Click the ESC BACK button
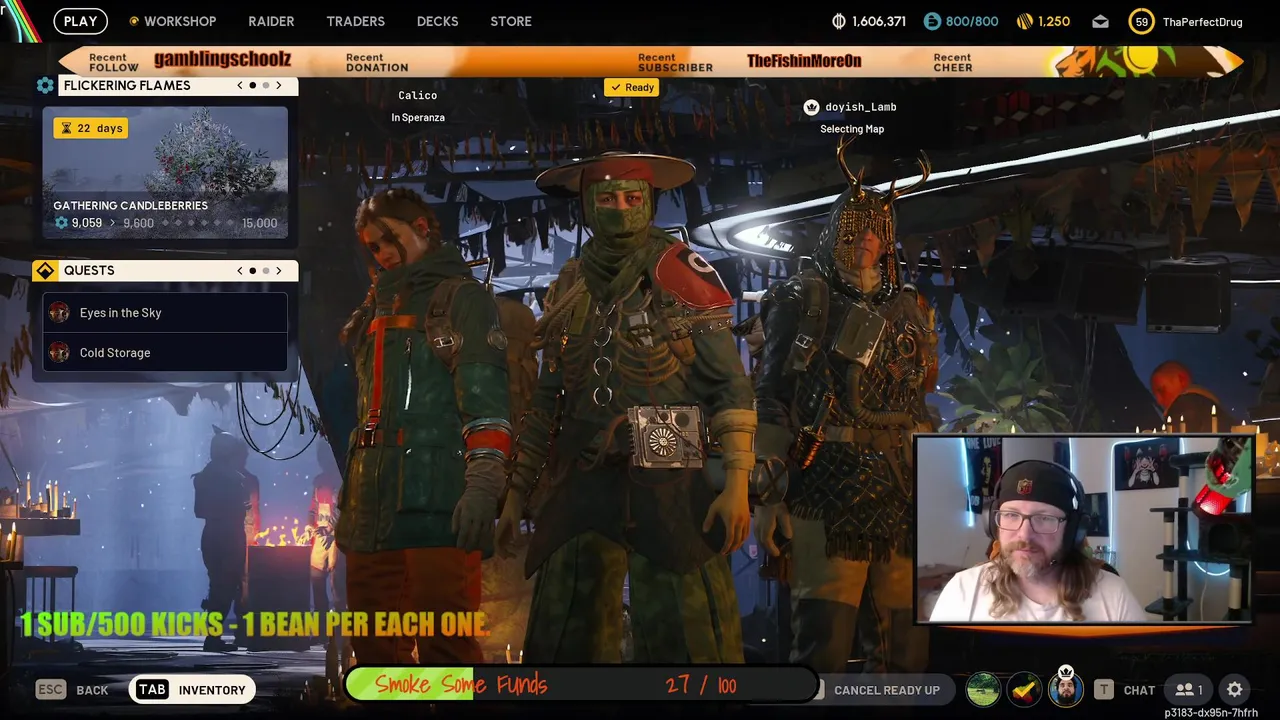Image resolution: width=1280 pixels, height=720 pixels. [x=72, y=689]
